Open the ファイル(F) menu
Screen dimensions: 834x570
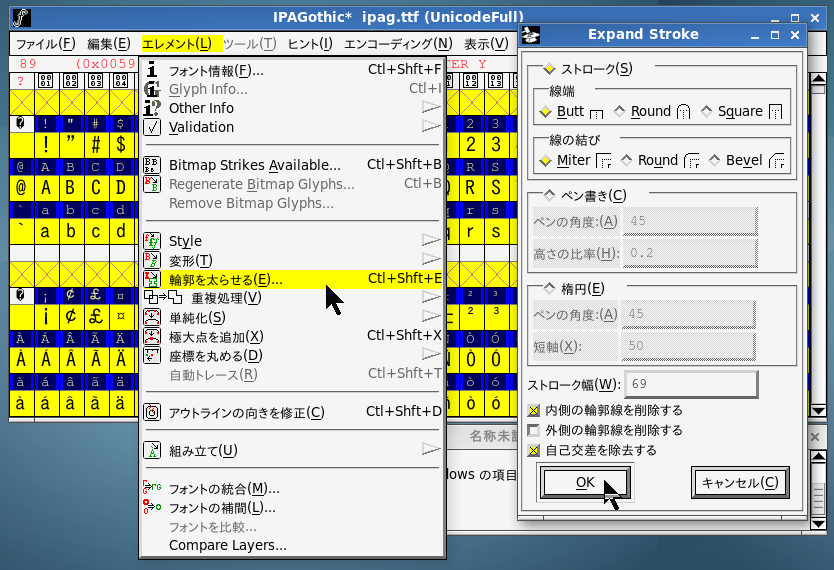coord(46,44)
